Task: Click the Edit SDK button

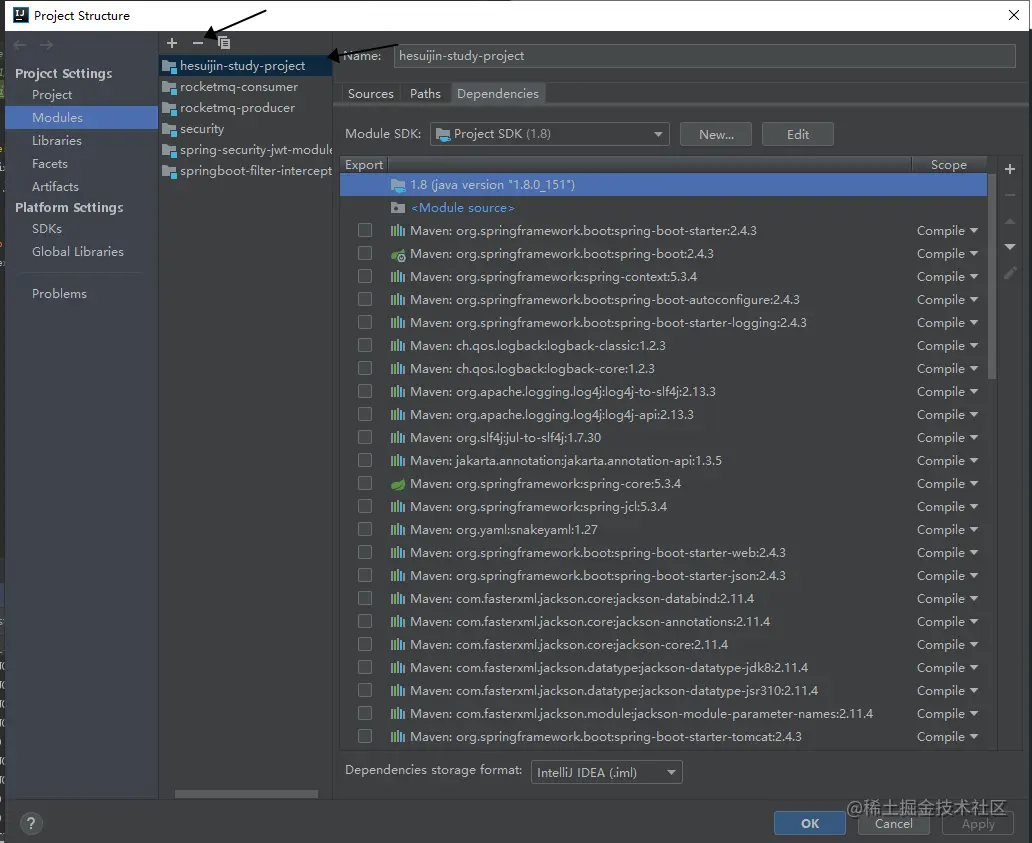Action: tap(798, 134)
